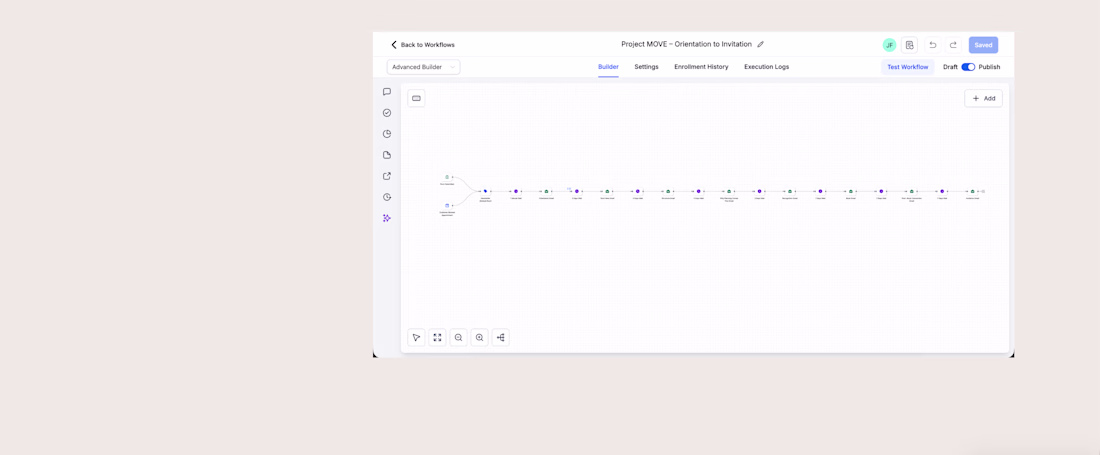
Task: Edit workflow name with pencil icon
Action: [760, 44]
